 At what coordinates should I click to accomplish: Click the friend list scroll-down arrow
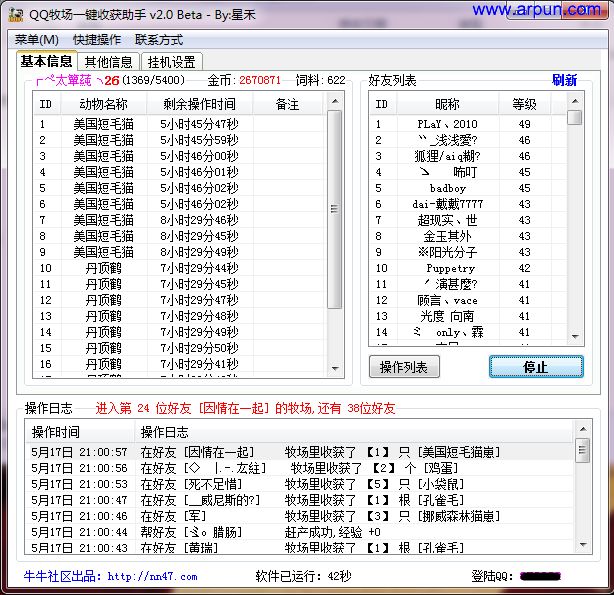coord(575,336)
